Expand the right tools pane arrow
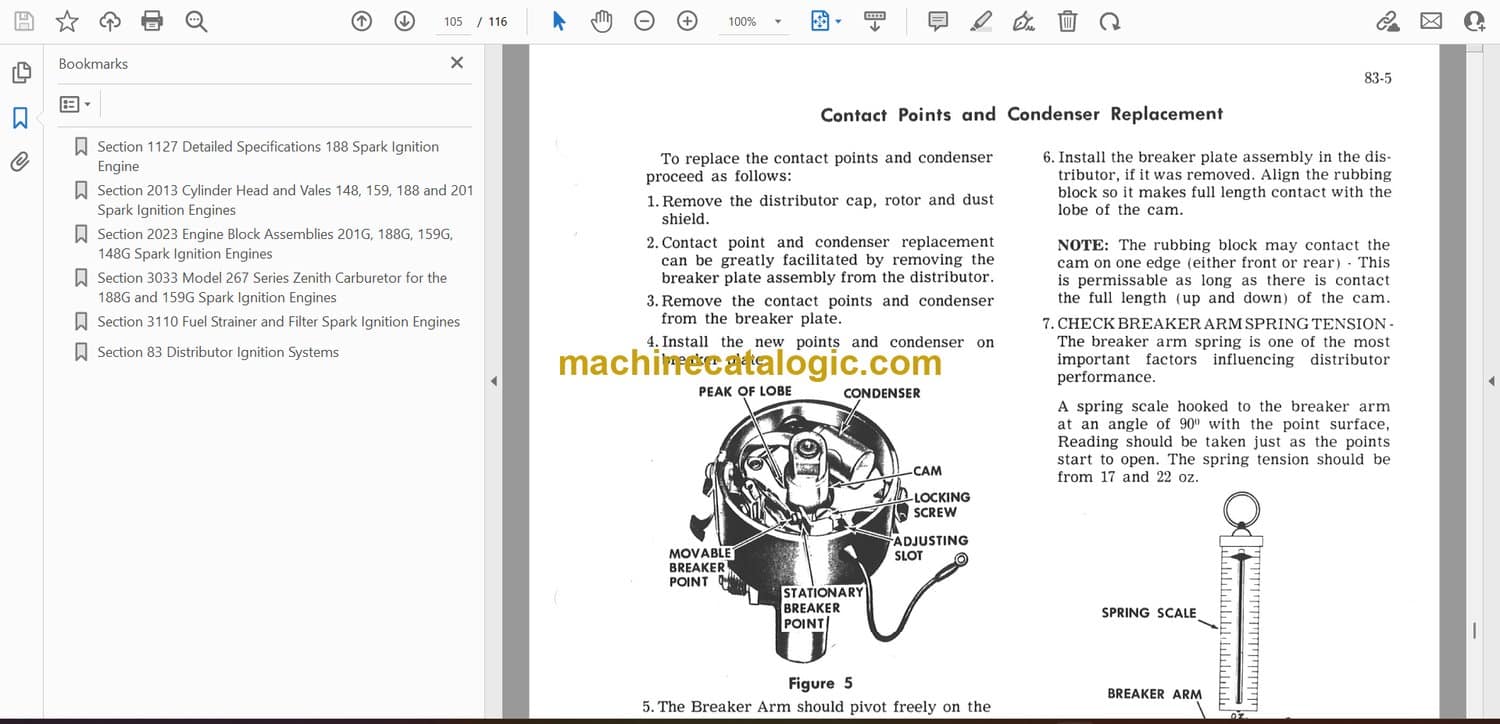The width and height of the screenshot is (1500, 724). 1491,381
